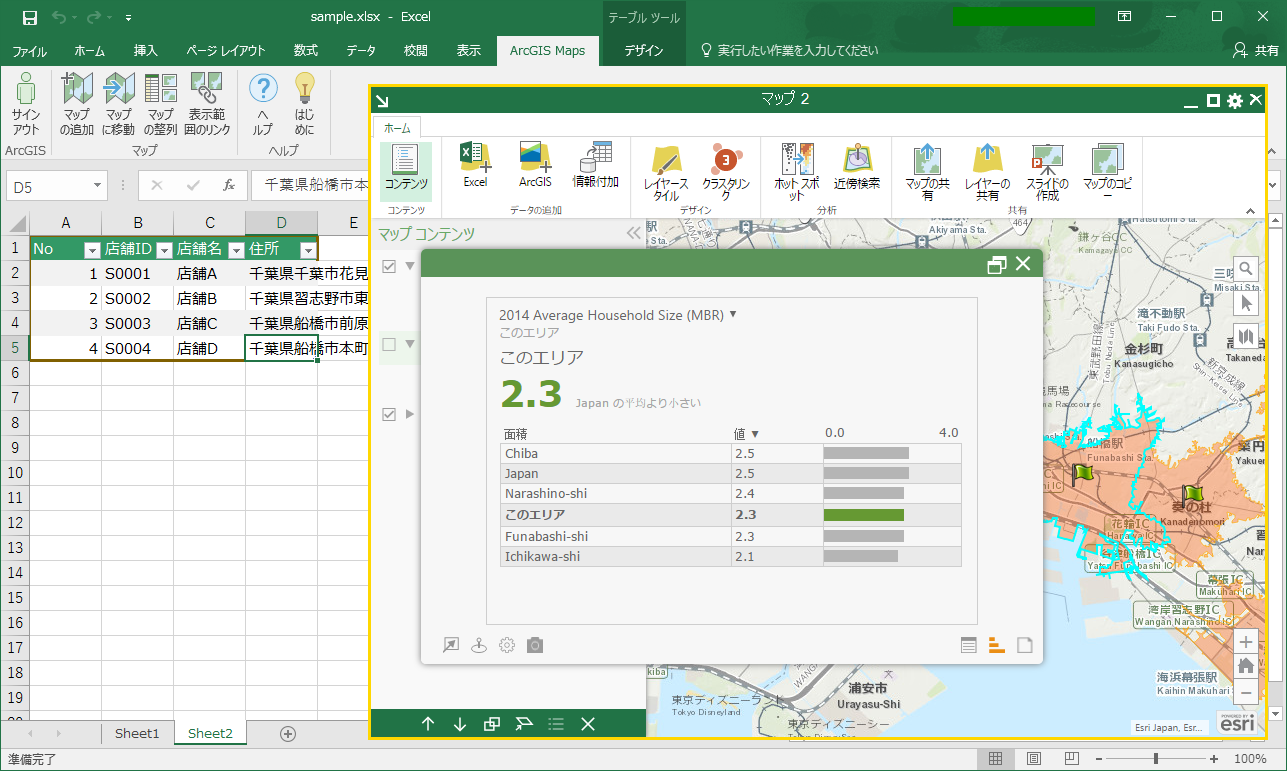This screenshot has width=1287, height=771.
Task: Collapse the first layer arrow
Action: point(409,266)
